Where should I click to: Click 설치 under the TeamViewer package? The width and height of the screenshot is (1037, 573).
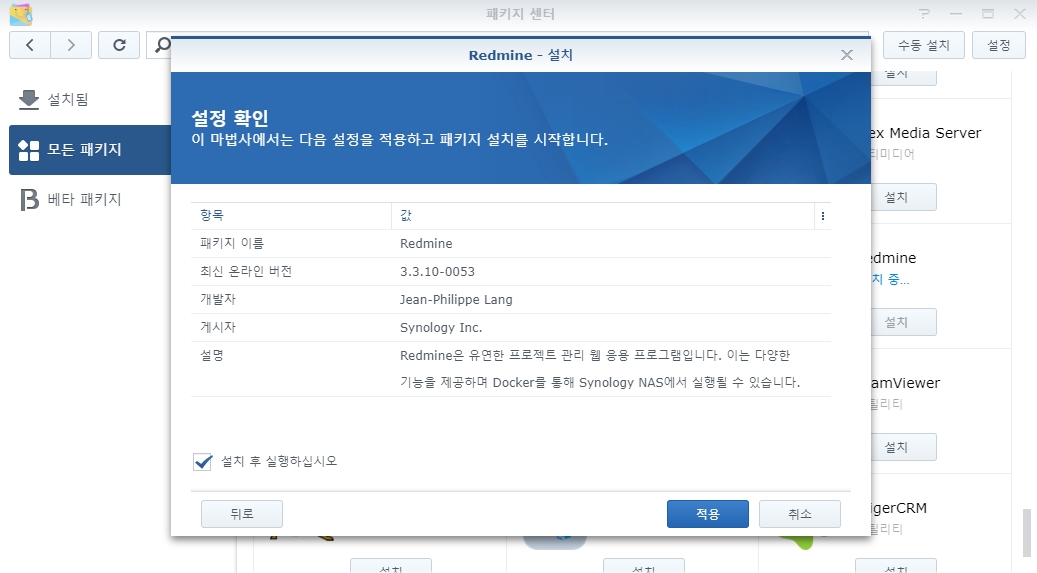coord(903,447)
